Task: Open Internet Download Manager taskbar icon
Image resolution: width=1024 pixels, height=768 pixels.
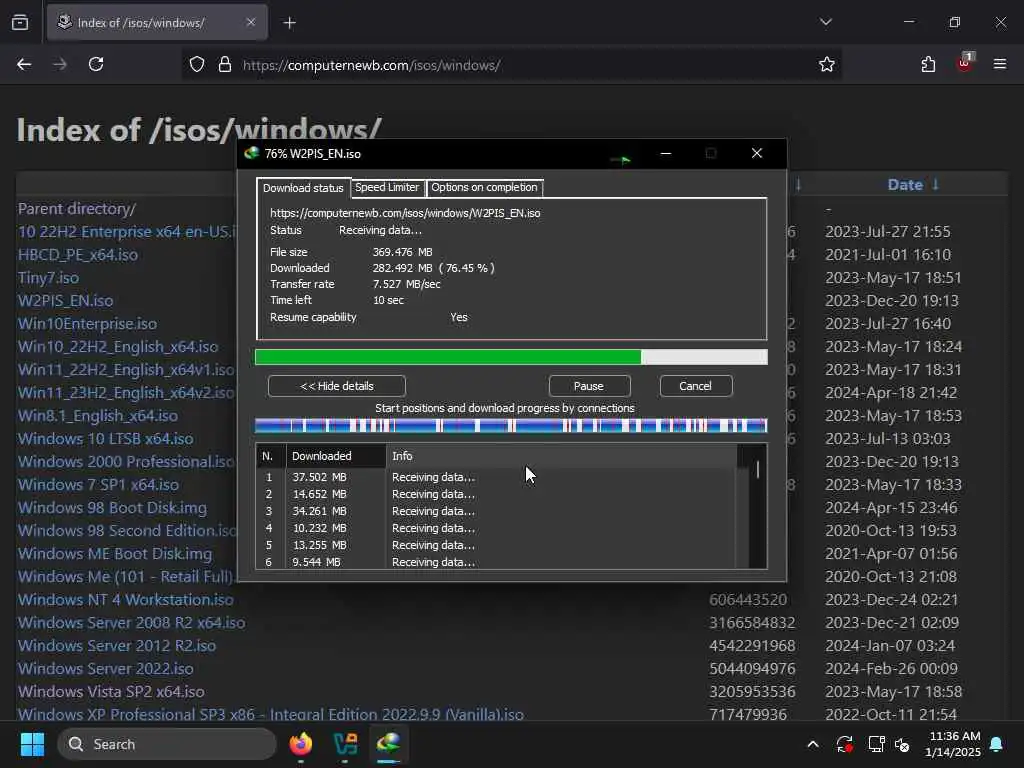Action: click(389, 744)
